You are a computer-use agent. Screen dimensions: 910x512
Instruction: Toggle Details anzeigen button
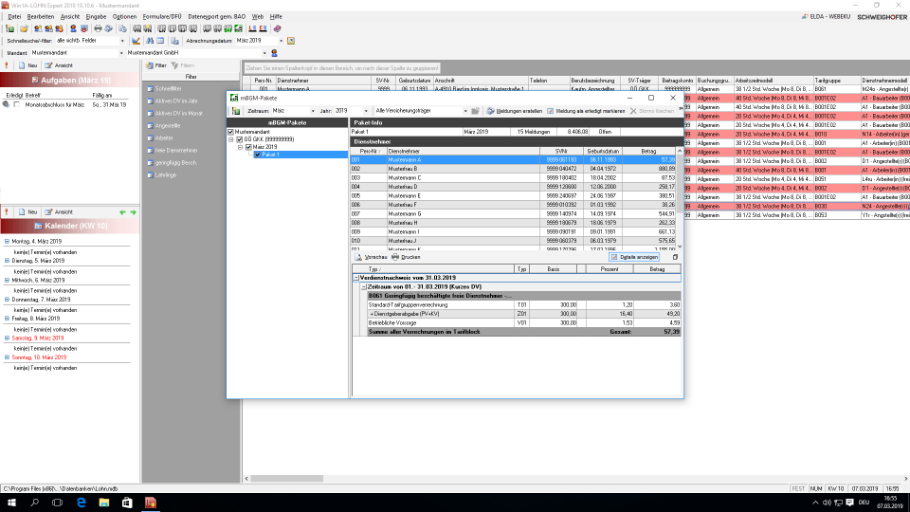click(x=634, y=257)
